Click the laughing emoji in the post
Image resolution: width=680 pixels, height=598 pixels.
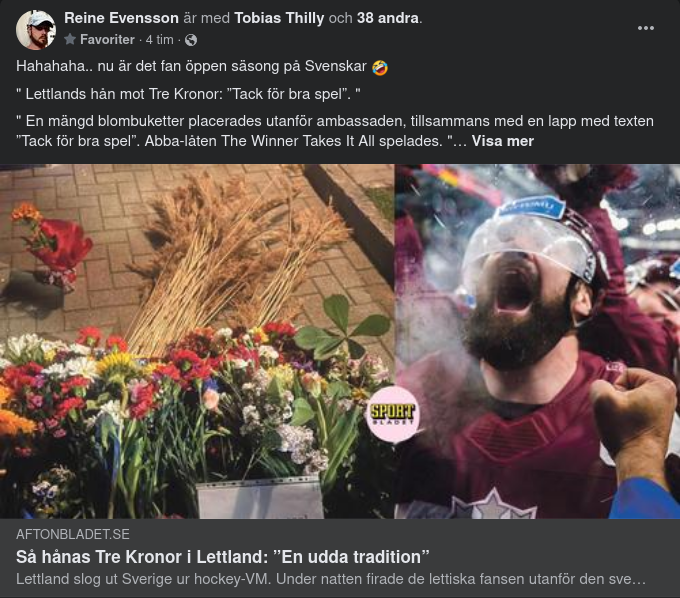click(x=380, y=68)
